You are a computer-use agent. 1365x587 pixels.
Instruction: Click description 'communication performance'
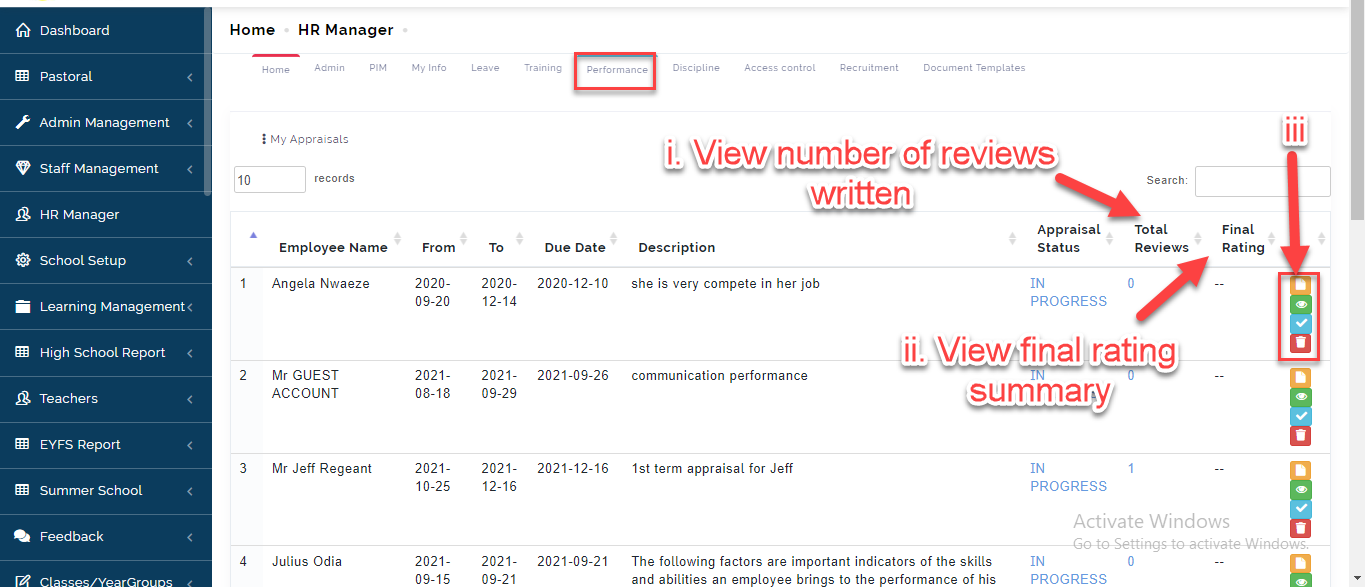(719, 376)
